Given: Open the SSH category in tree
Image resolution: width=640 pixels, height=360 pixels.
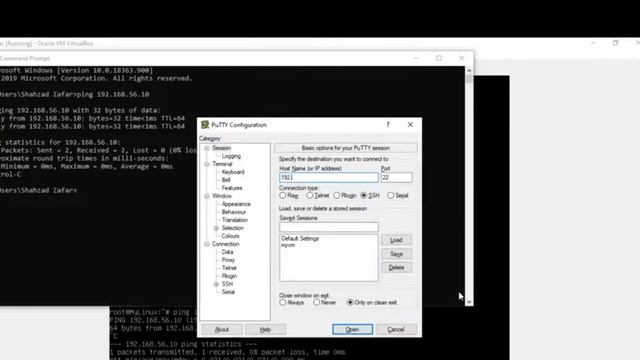Looking at the screenshot, I should pos(227,284).
